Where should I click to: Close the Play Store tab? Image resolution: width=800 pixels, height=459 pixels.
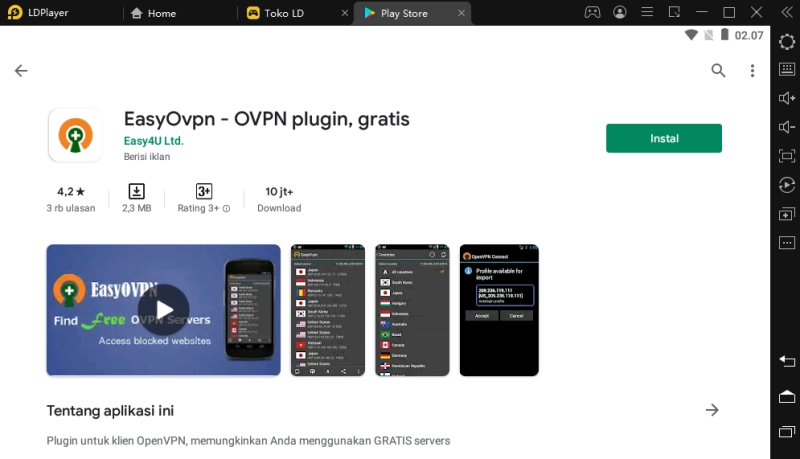click(461, 13)
